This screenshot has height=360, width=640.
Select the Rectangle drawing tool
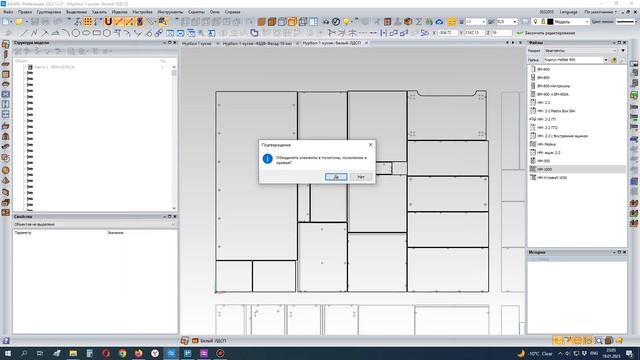pos(97,33)
